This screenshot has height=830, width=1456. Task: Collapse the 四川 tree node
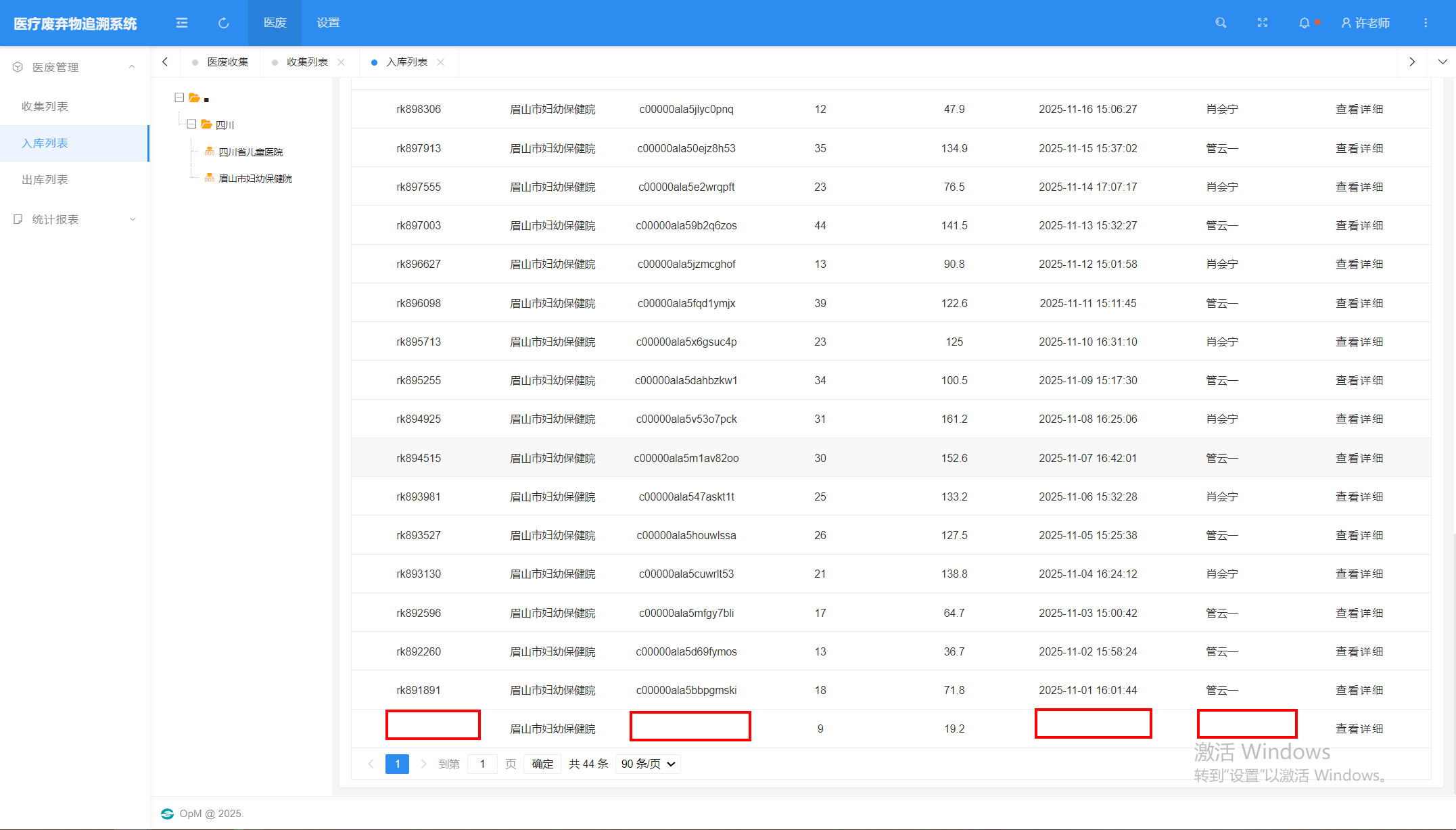point(191,124)
